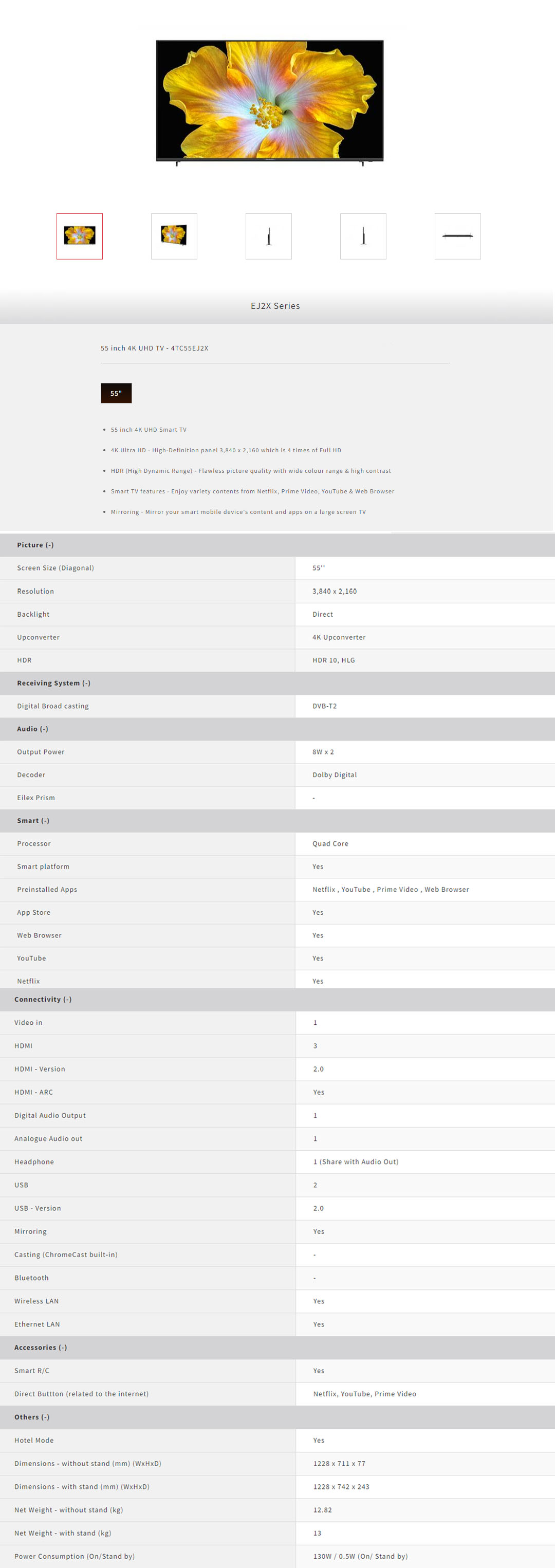Collapse the Others section header
Viewport: 555px width, 1568px height.
32,1416
